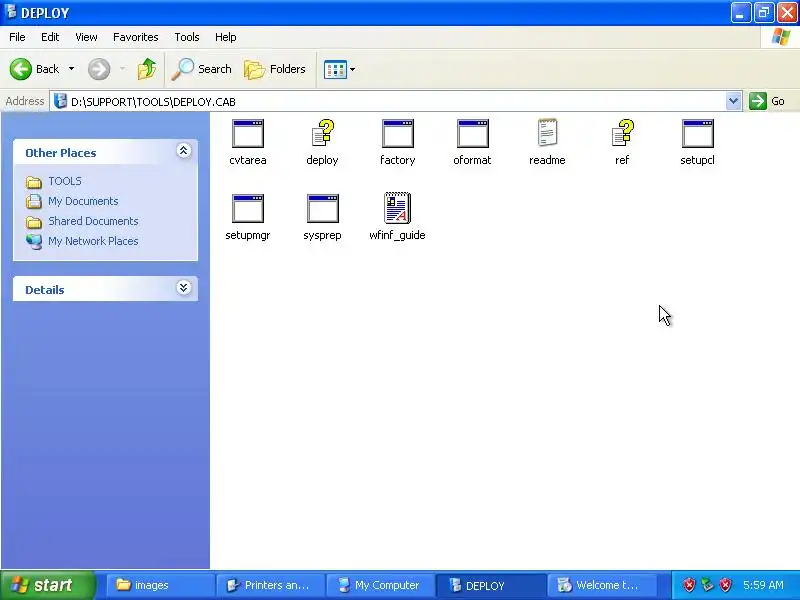
Task: Click the Windows flag logo
Action: pyautogui.click(x=781, y=37)
